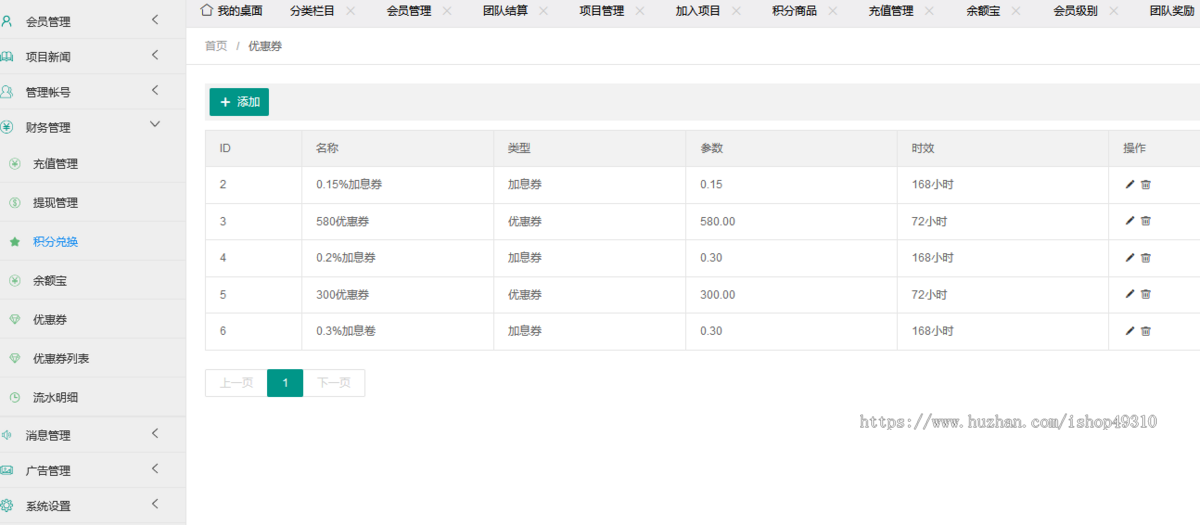
Task: Click the 580.00 parameter cell
Action: pyautogui.click(x=792, y=221)
